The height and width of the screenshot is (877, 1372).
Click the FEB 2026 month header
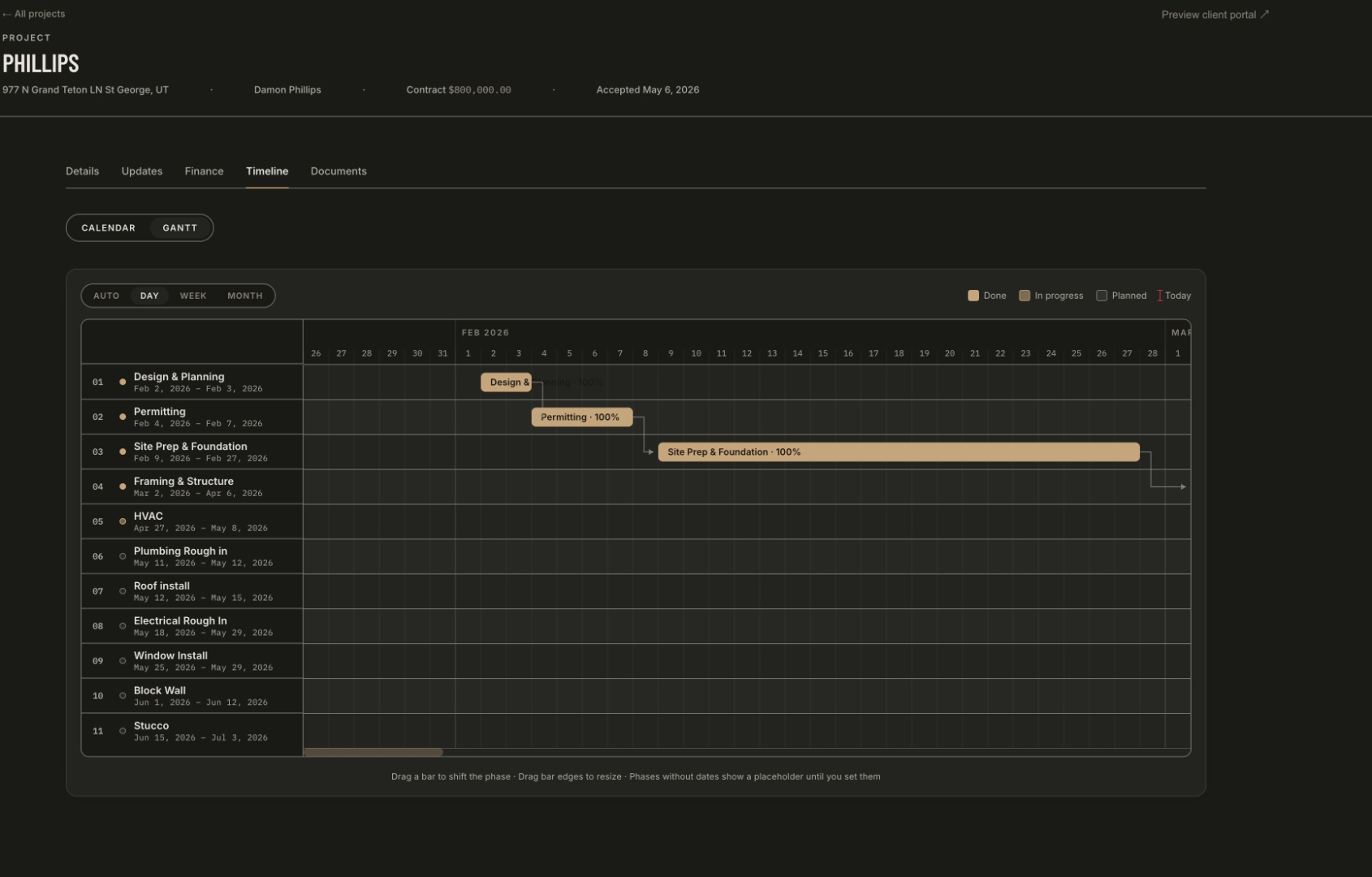click(x=485, y=333)
